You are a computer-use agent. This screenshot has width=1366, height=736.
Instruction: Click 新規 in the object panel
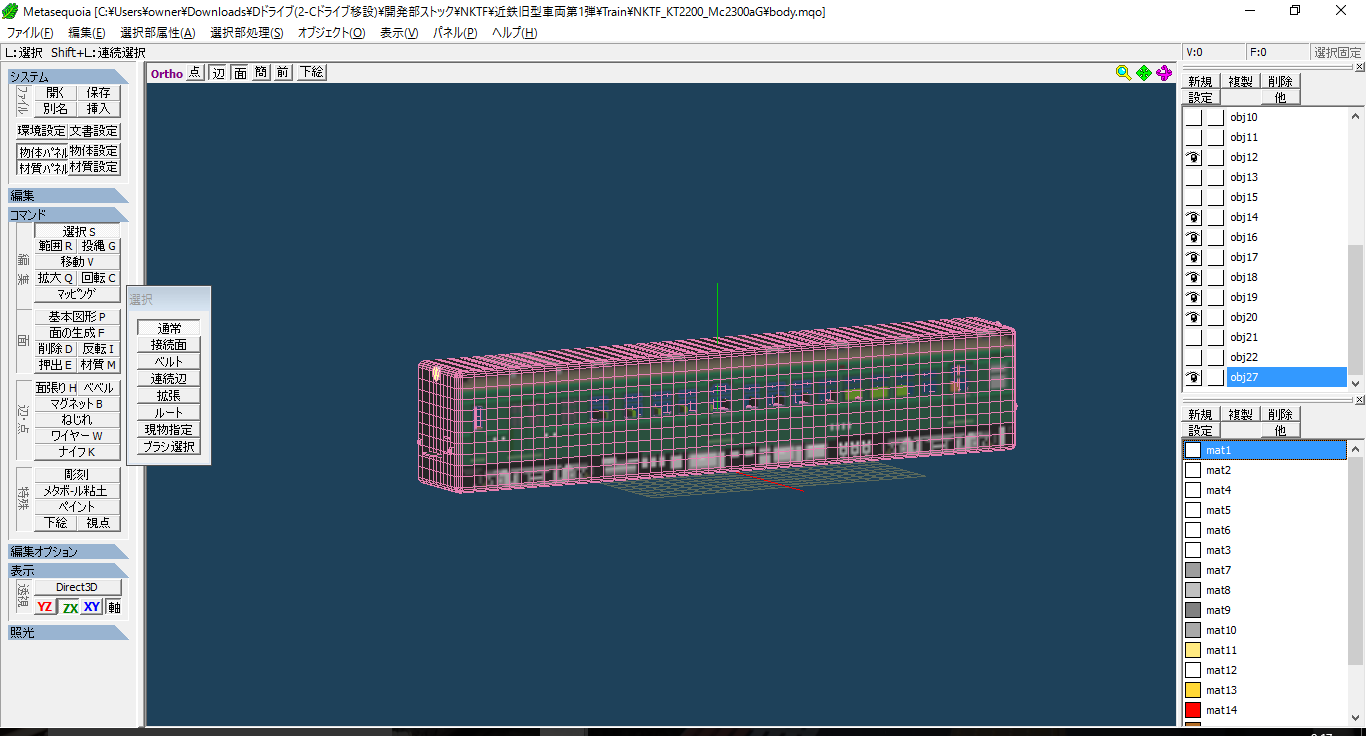(1200, 82)
